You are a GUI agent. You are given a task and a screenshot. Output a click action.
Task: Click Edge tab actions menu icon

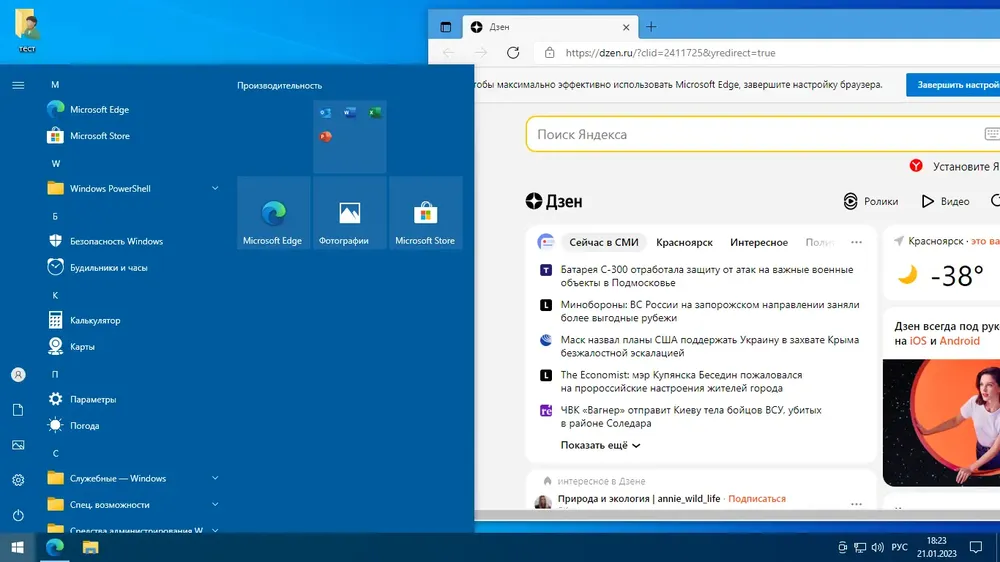pyautogui.click(x=446, y=27)
